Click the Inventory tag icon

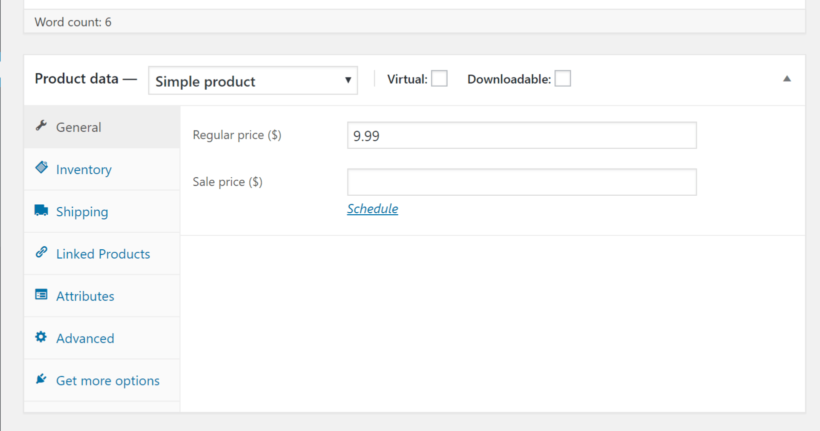tap(41, 168)
